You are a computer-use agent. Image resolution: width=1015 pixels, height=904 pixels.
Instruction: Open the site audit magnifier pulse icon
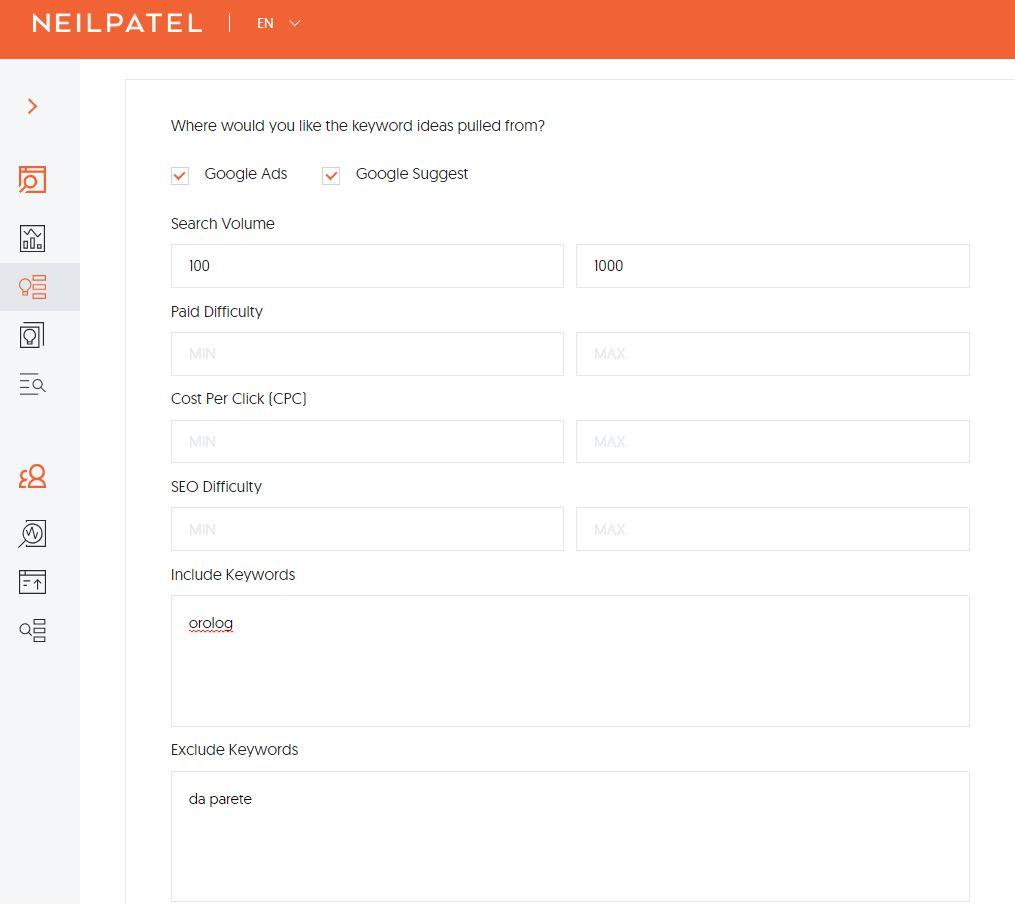click(32, 534)
